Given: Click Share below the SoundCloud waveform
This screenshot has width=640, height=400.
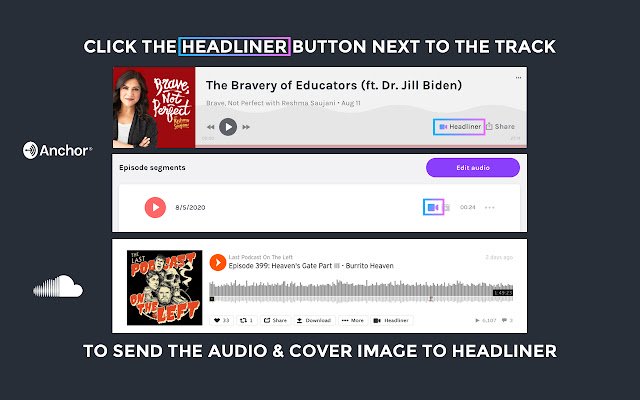Looking at the screenshot, I should tap(276, 320).
